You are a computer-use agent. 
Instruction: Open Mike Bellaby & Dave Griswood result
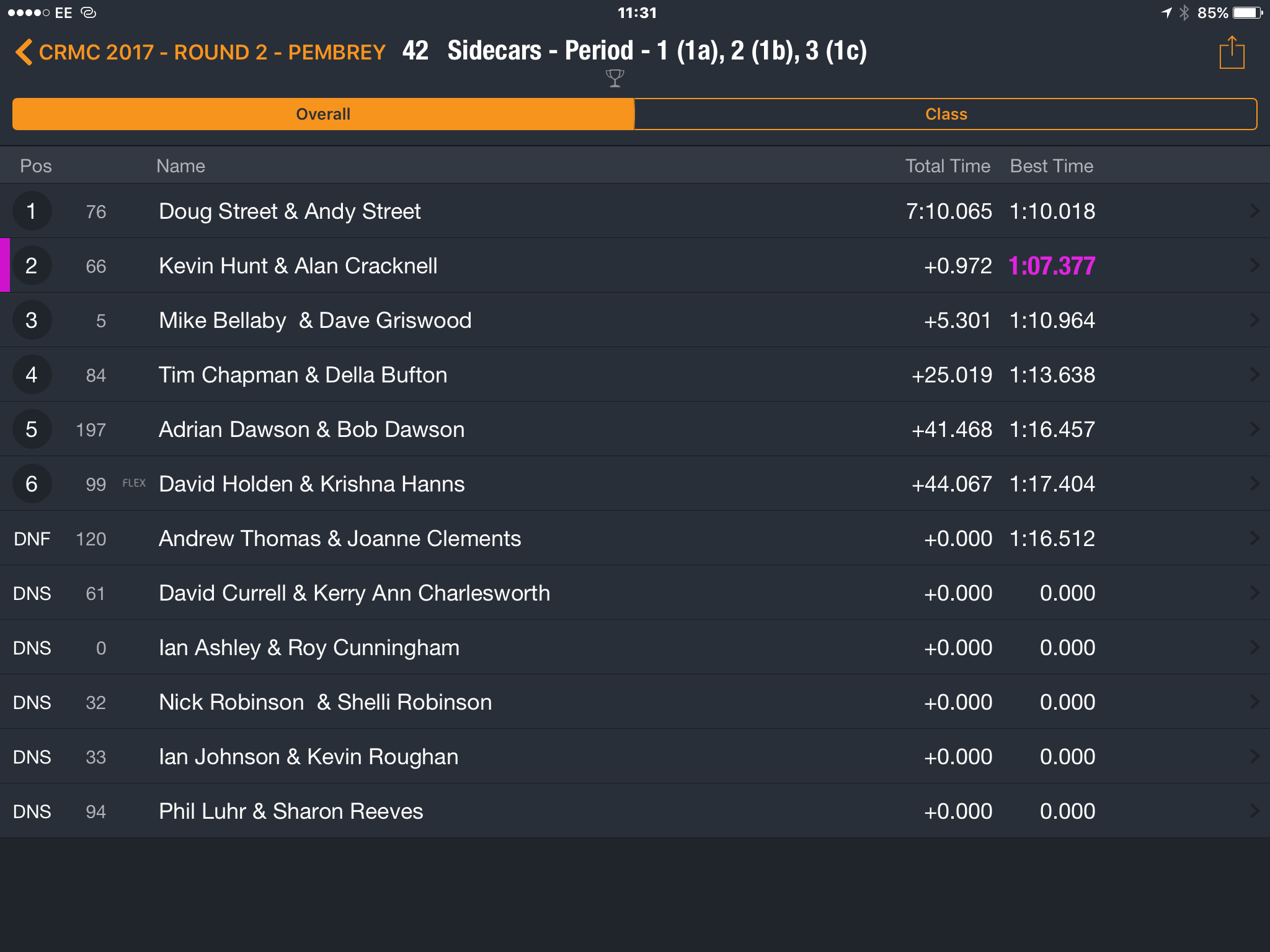click(635, 320)
